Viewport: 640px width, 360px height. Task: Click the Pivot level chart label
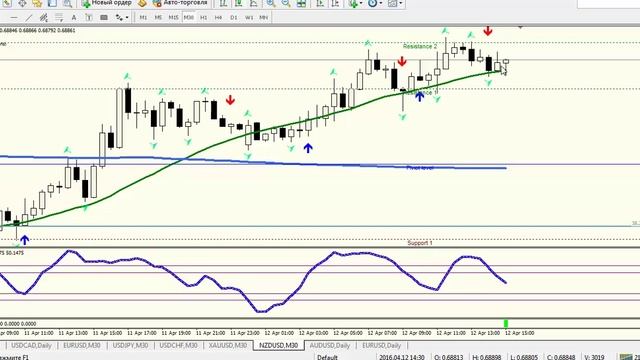click(420, 168)
